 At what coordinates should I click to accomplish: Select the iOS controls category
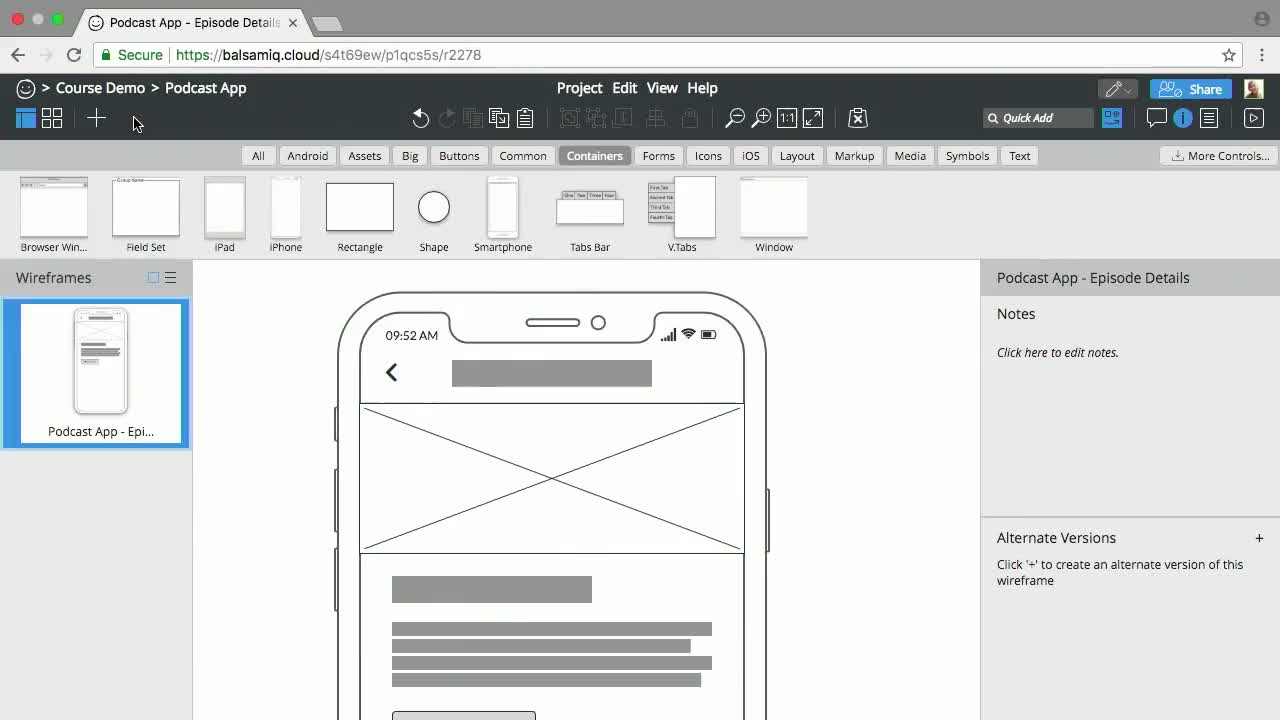pos(750,156)
